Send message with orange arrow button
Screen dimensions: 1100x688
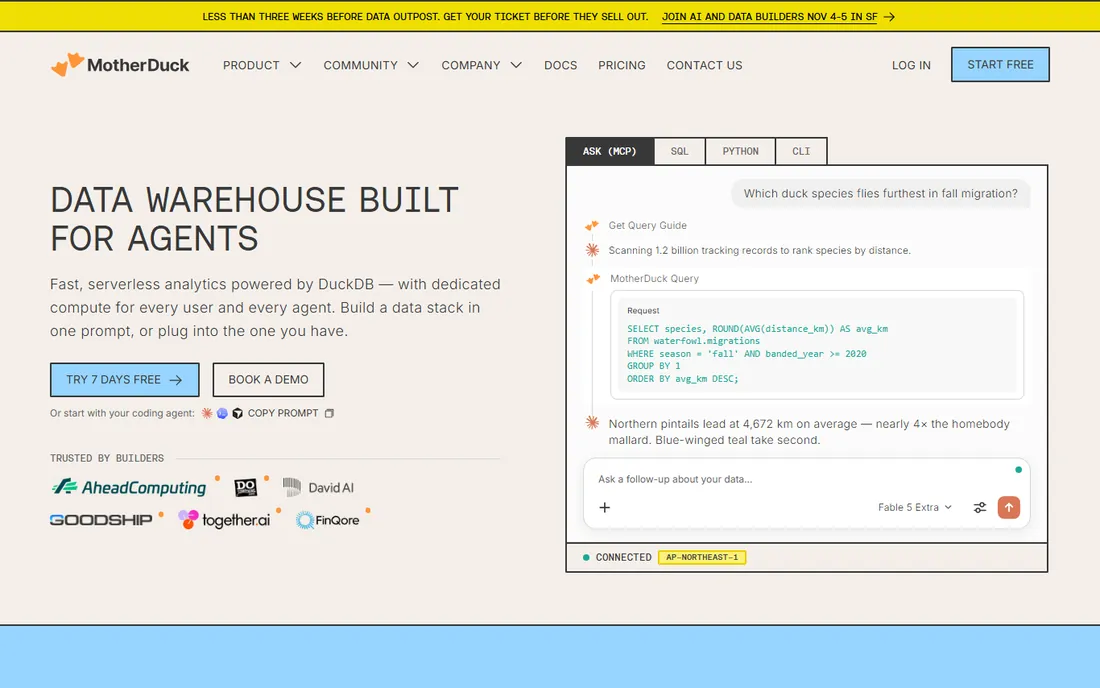coord(1009,507)
